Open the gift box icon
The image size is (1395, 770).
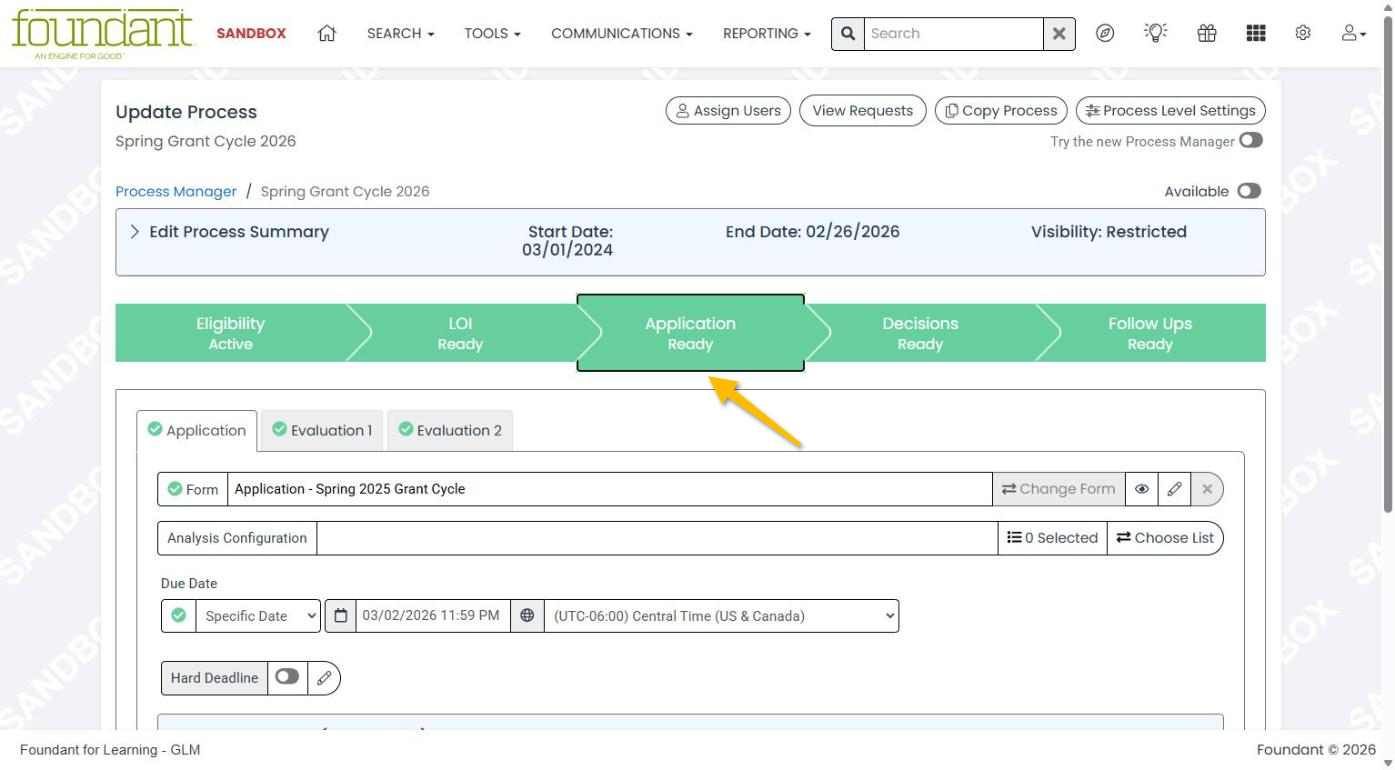pos(1207,33)
